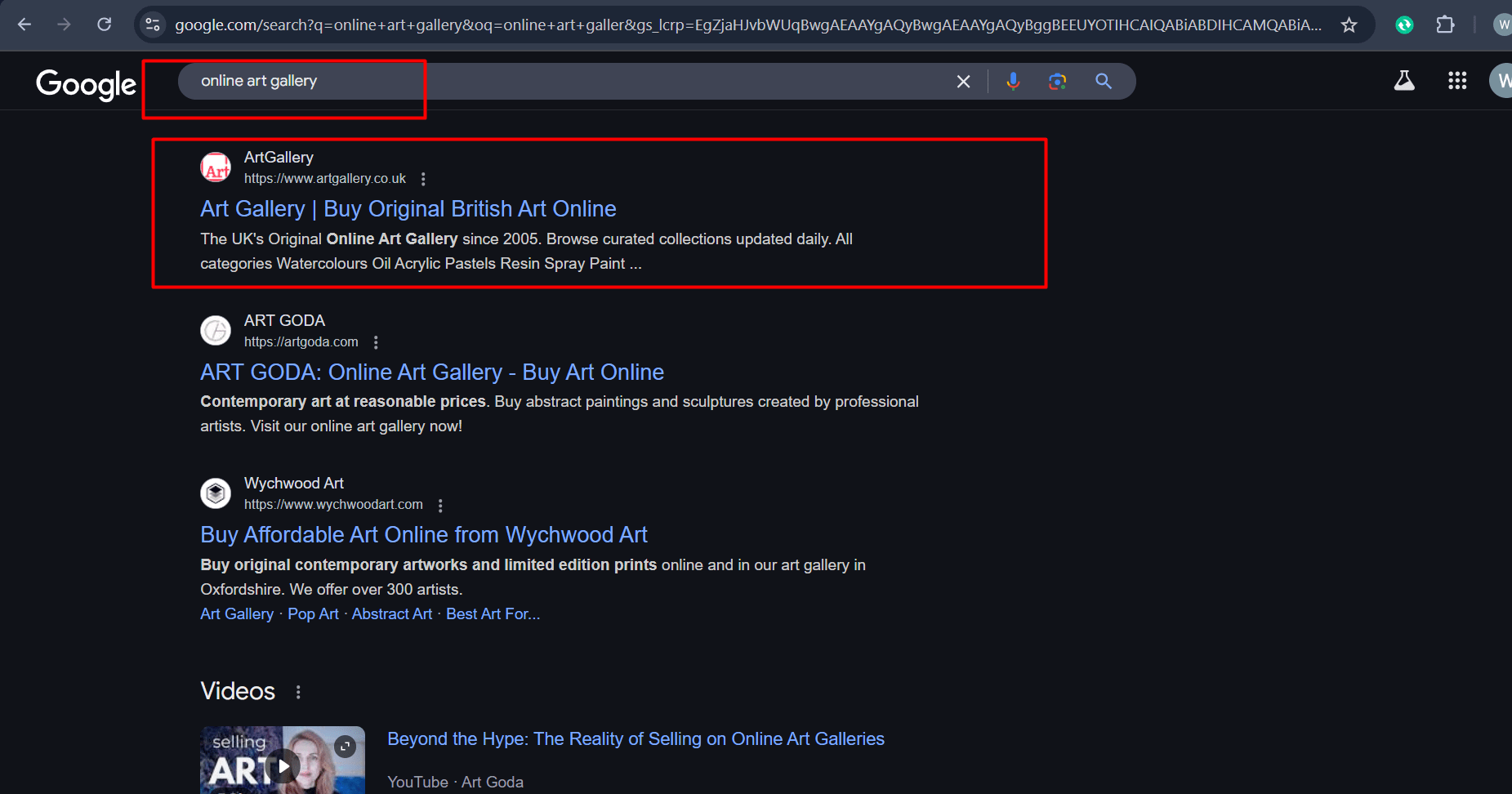The width and height of the screenshot is (1512, 794).
Task: Bookmark this page with the star icon
Action: pos(1349,25)
